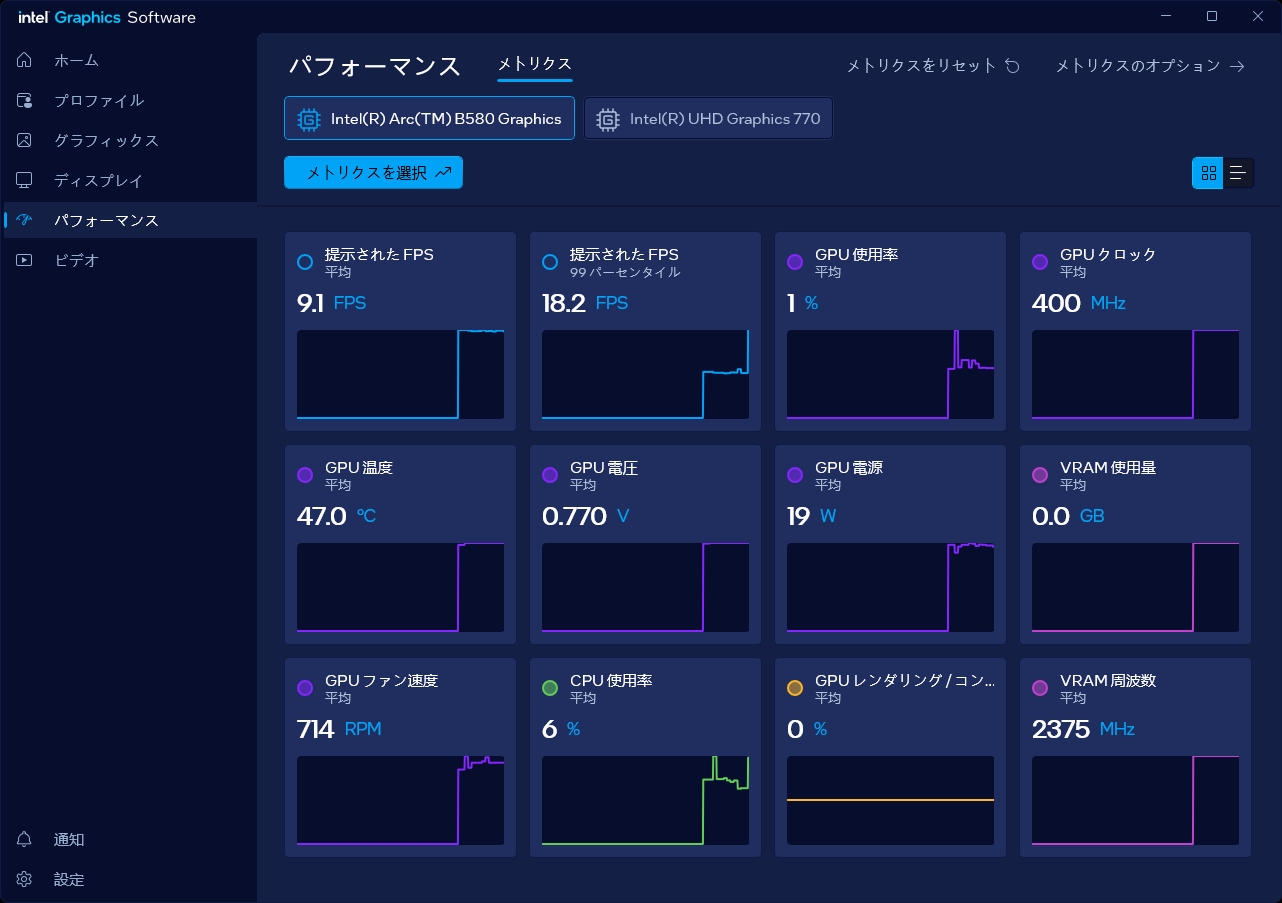Toggle circle on FPS 99パーセンタイル card
Screen dimensions: 1282x903
pos(550,262)
